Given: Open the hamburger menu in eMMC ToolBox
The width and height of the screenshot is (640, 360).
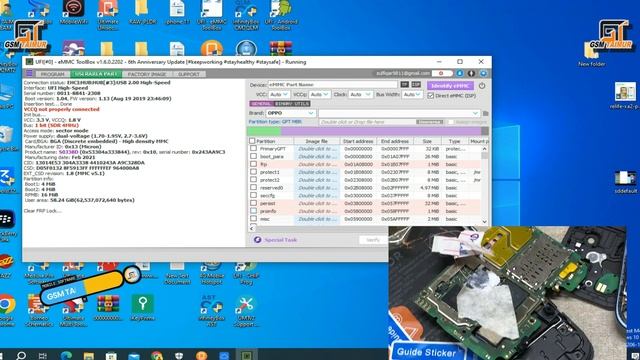Looking at the screenshot, I should click(x=29, y=73).
